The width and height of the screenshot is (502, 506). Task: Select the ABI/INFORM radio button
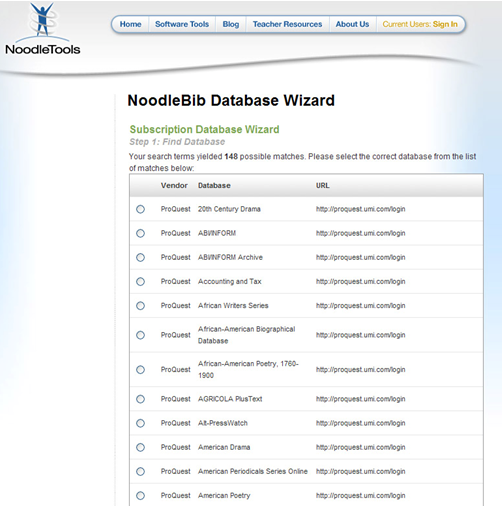point(140,233)
